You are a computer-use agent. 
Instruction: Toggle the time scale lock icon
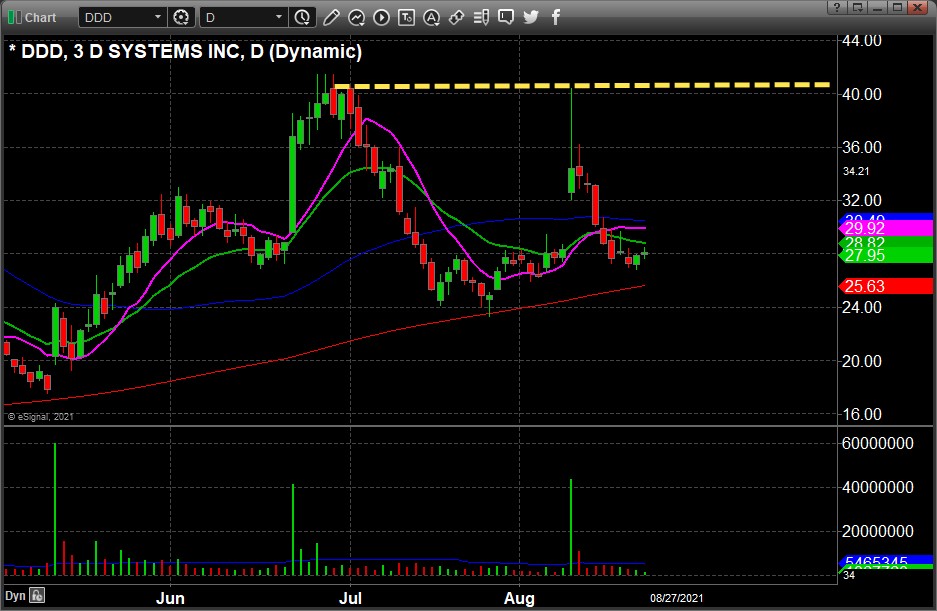coord(37,595)
